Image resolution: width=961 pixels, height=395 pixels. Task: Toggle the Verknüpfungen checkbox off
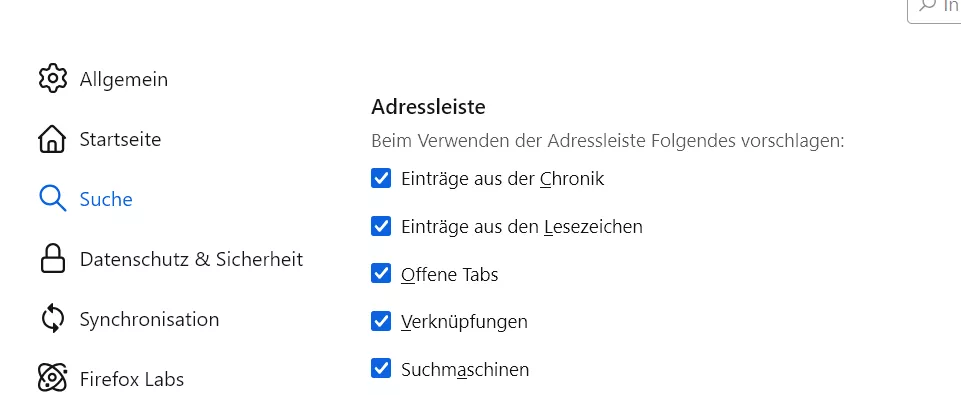pyautogui.click(x=381, y=321)
